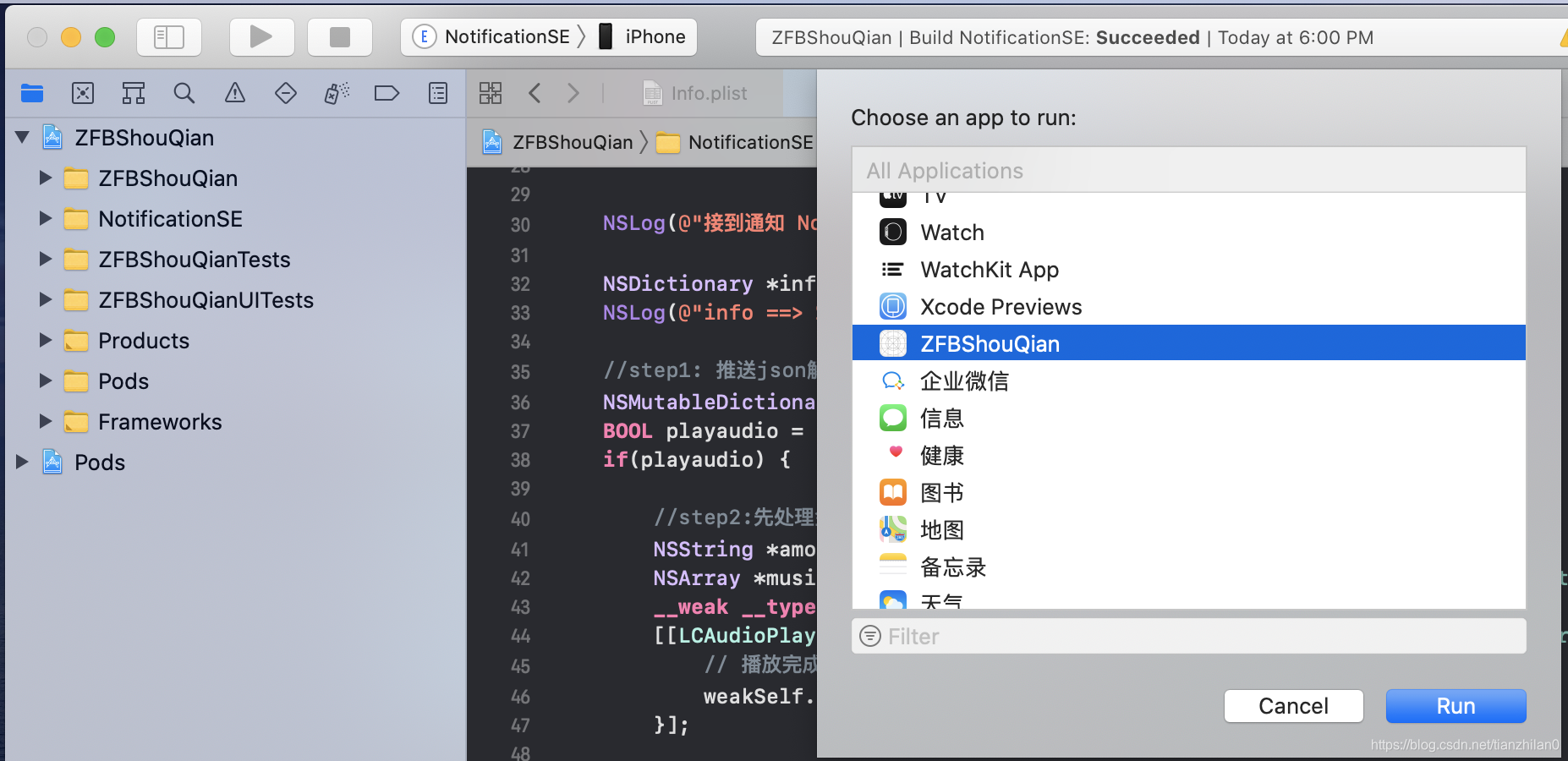This screenshot has height=761, width=1568.
Task: Go forward in editor history
Action: click(x=573, y=93)
